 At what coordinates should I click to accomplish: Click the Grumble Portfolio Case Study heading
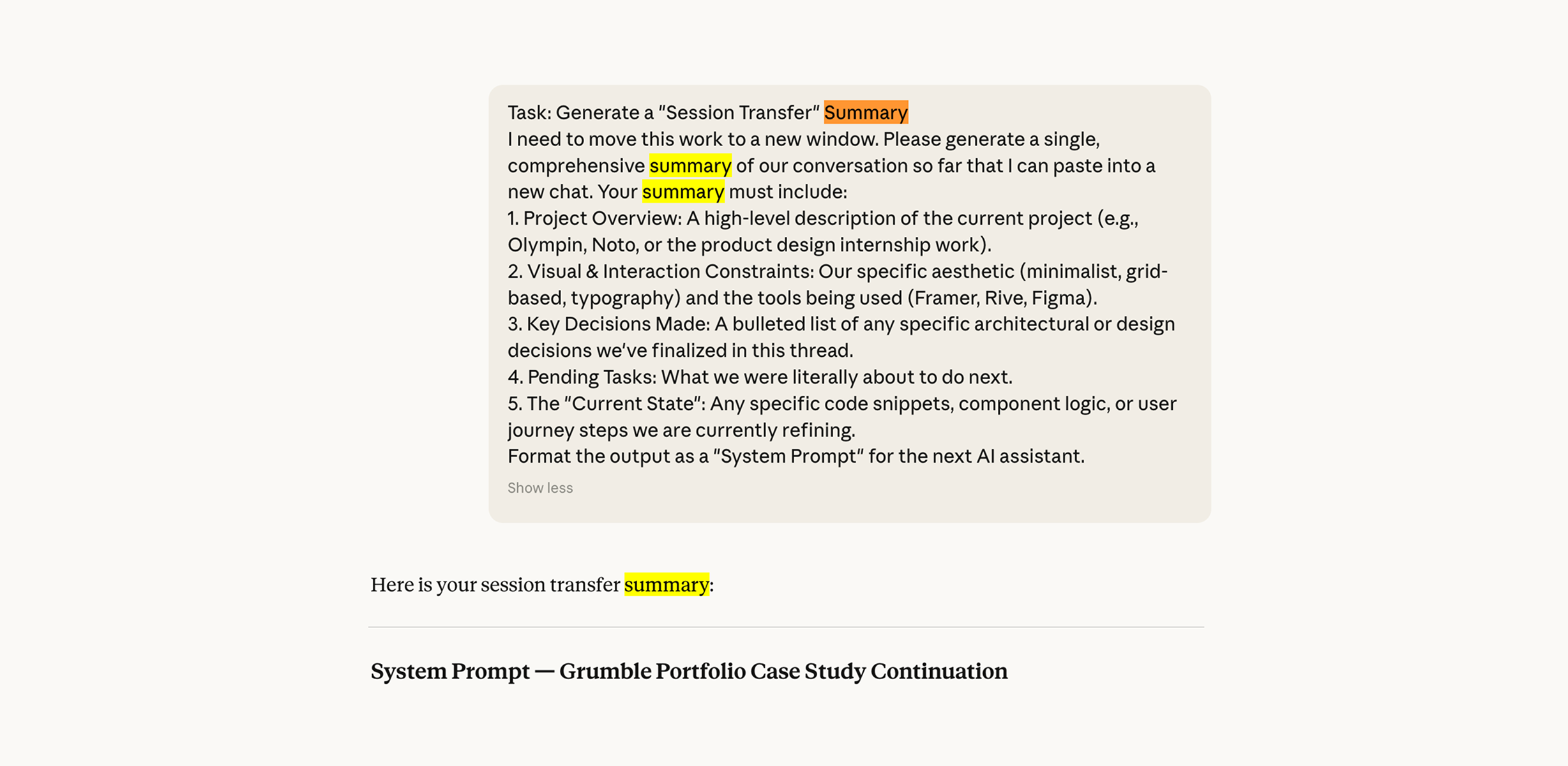coord(689,672)
